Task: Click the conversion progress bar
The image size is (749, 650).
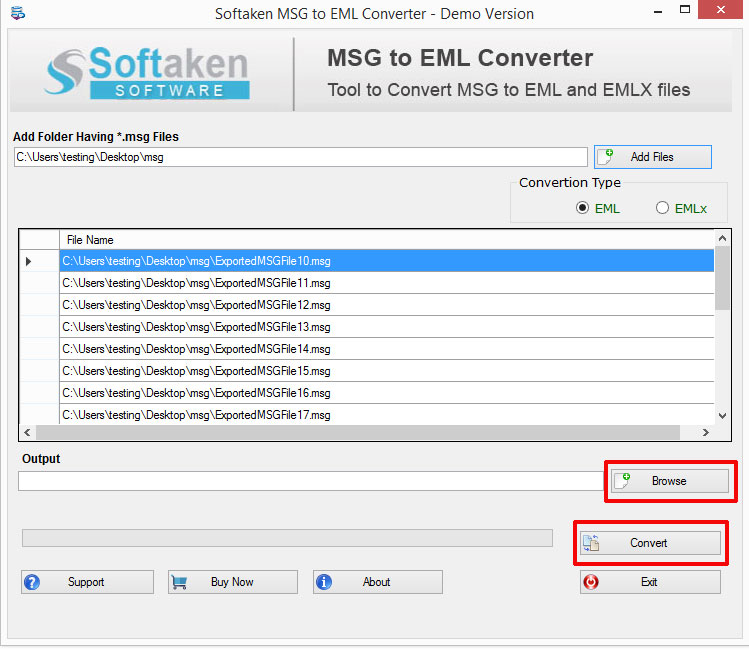Action: click(x=287, y=538)
